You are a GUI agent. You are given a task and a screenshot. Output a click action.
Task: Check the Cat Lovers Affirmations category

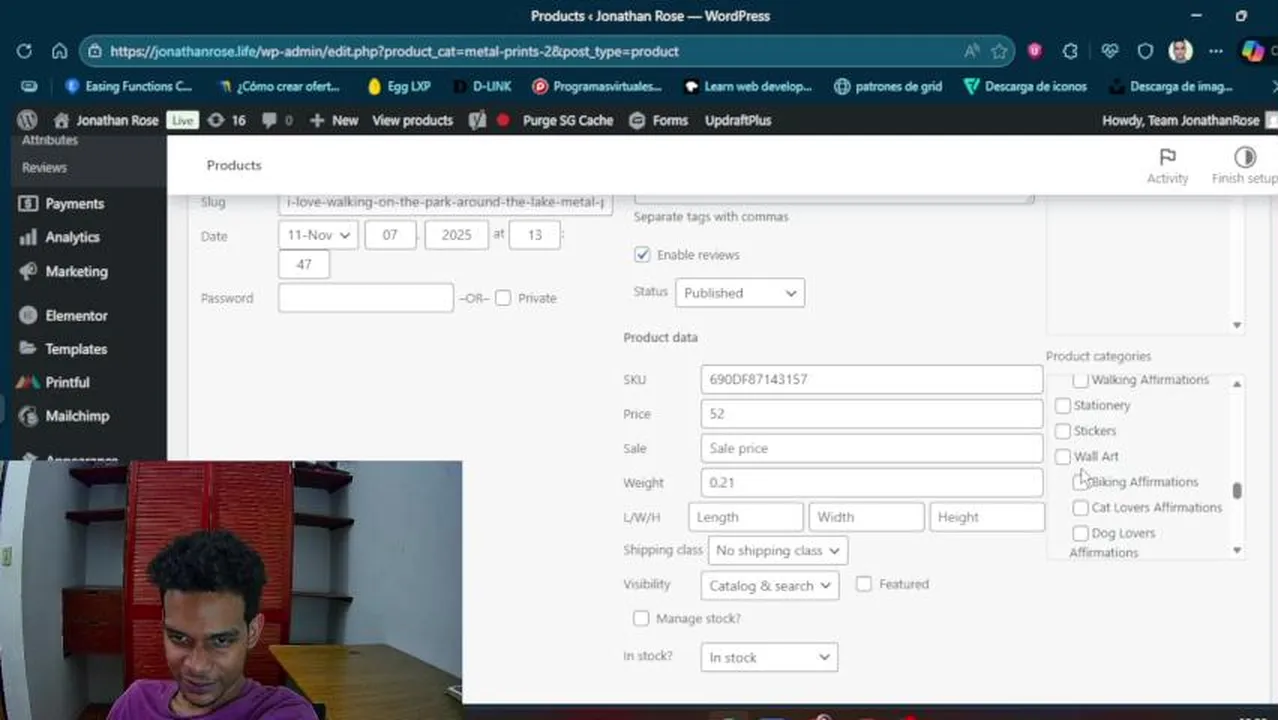tap(1080, 508)
